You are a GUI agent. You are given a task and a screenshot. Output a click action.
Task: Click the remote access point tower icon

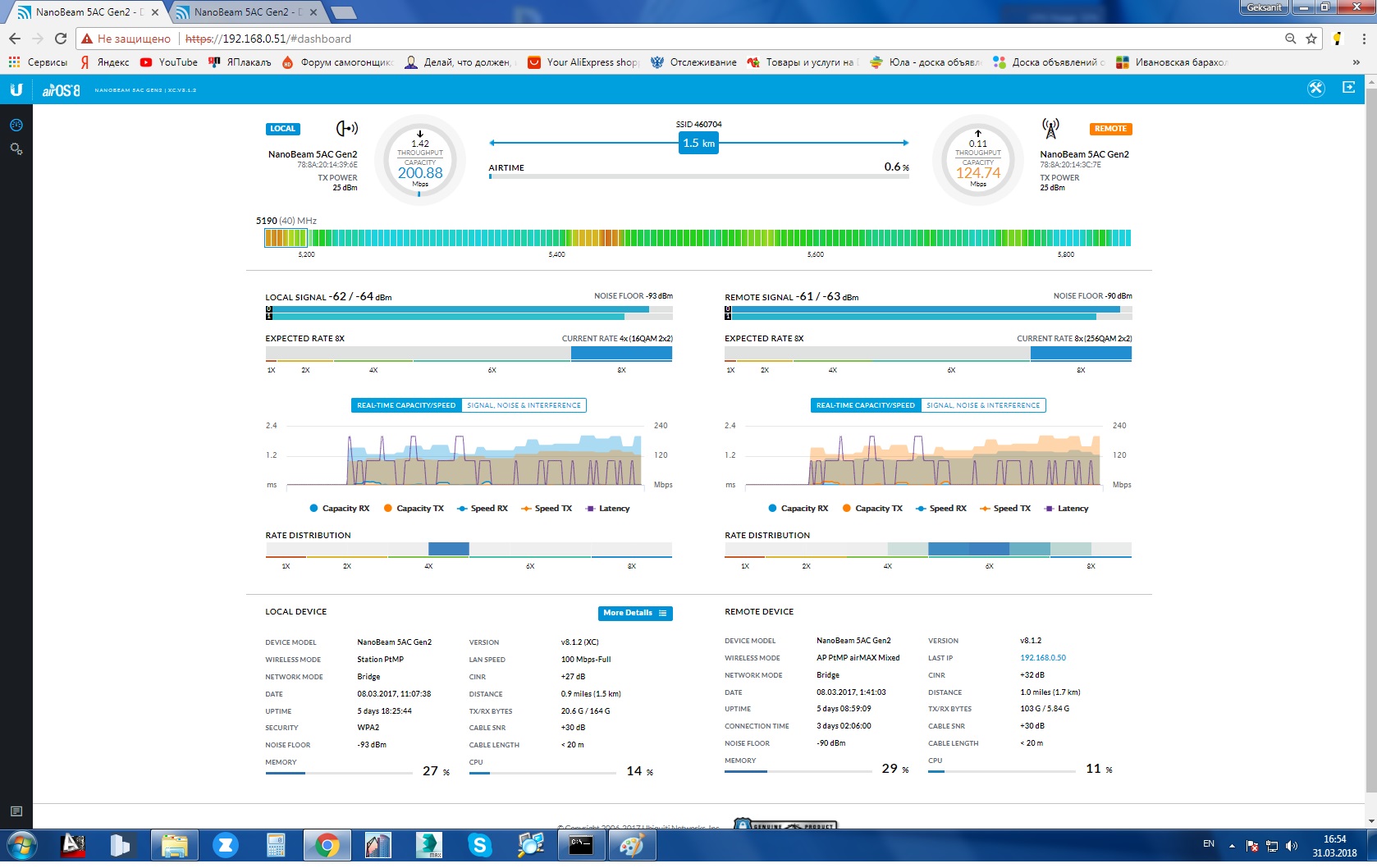coord(1050,129)
